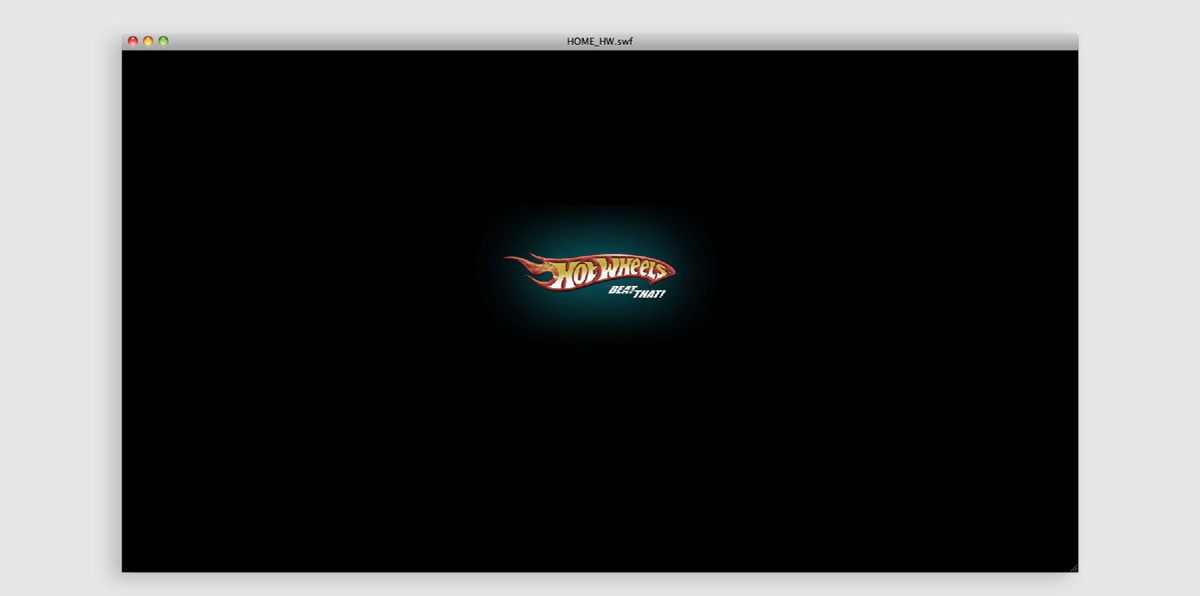Viewport: 1200px width, 596px height.
Task: Click the HOME_HW.swf window title
Action: [600, 41]
